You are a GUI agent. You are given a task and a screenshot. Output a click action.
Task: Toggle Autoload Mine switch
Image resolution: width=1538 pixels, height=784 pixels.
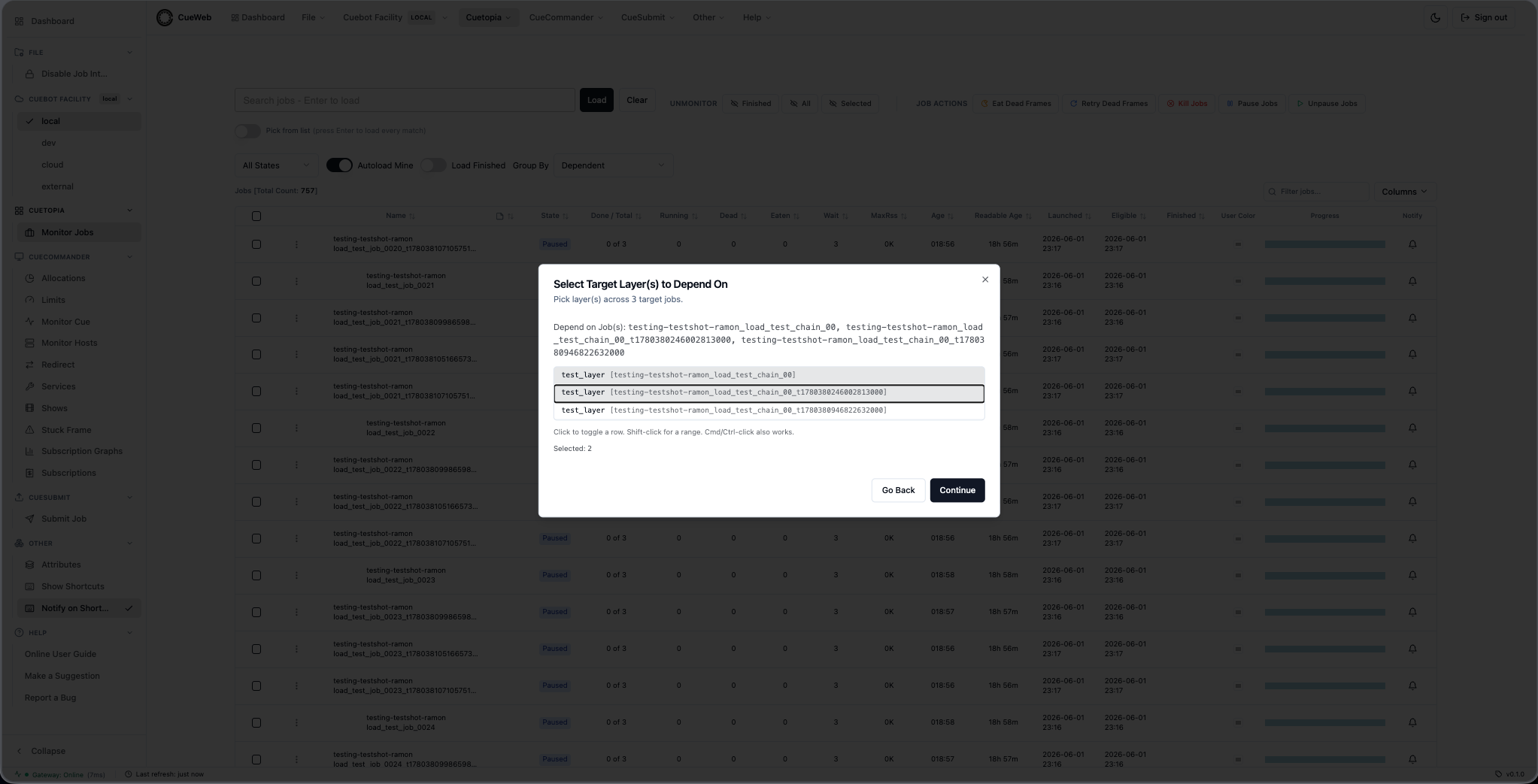339,165
